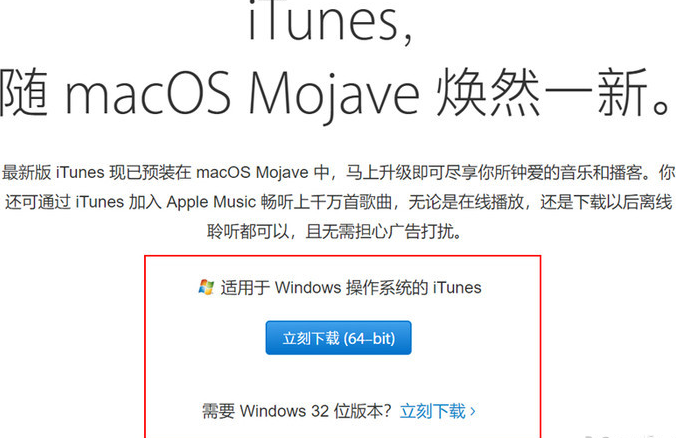Click the 随 character starting the headline
The width and height of the screenshot is (676, 438).
[24, 93]
